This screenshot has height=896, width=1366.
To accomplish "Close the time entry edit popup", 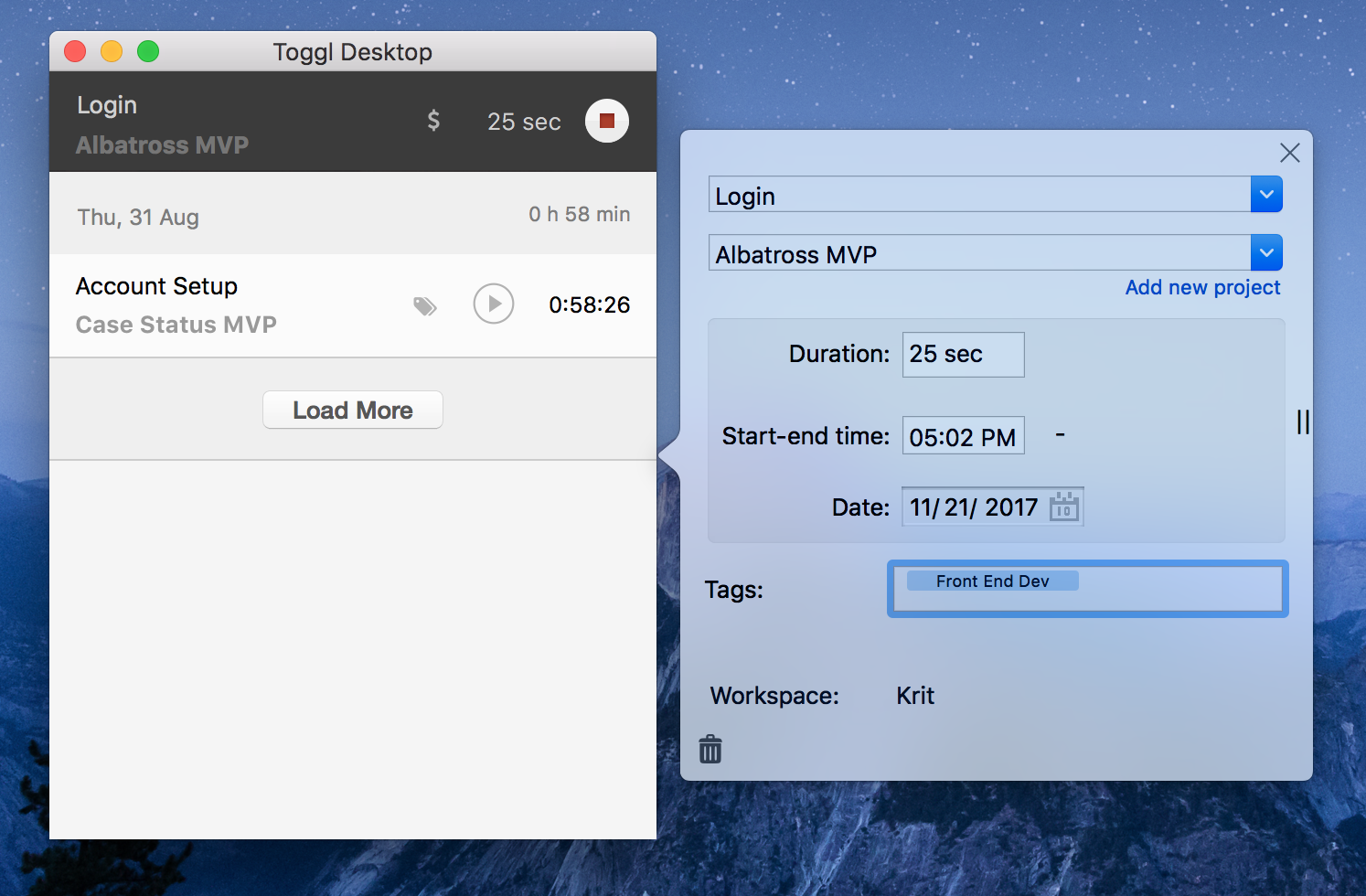I will [1290, 153].
